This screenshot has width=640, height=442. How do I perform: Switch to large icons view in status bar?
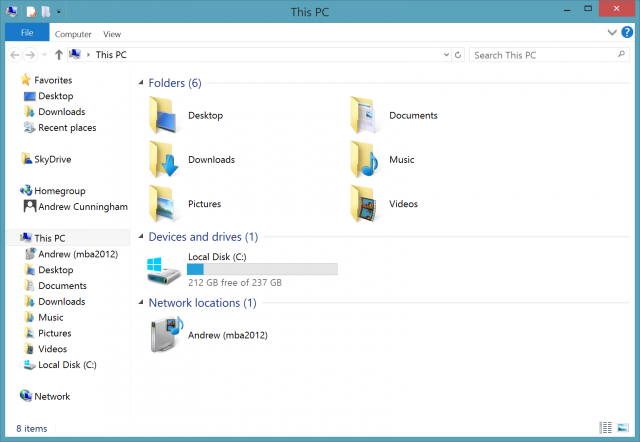pyautogui.click(x=623, y=428)
